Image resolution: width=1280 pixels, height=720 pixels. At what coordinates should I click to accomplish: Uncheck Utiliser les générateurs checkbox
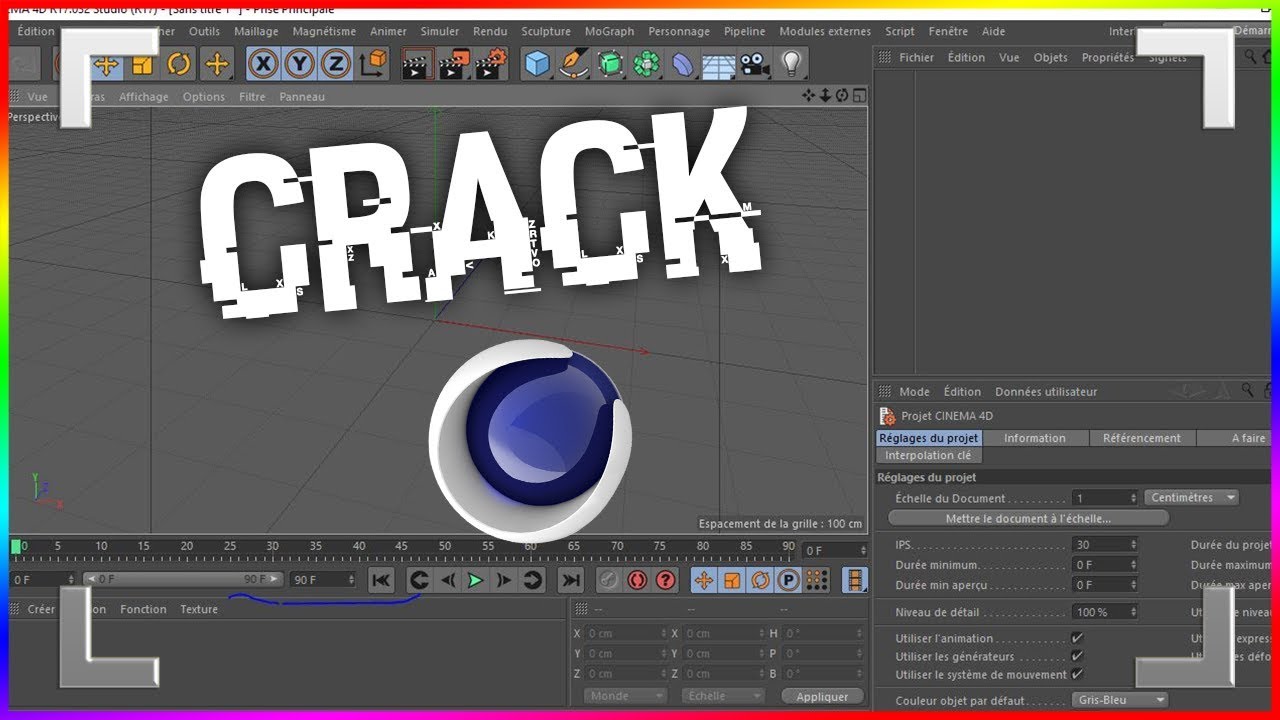click(x=1077, y=656)
